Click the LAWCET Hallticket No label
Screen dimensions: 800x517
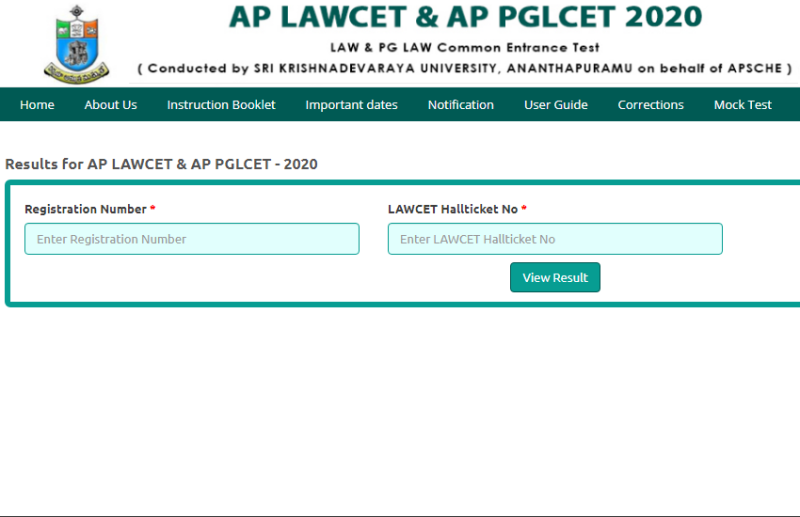[x=452, y=209]
